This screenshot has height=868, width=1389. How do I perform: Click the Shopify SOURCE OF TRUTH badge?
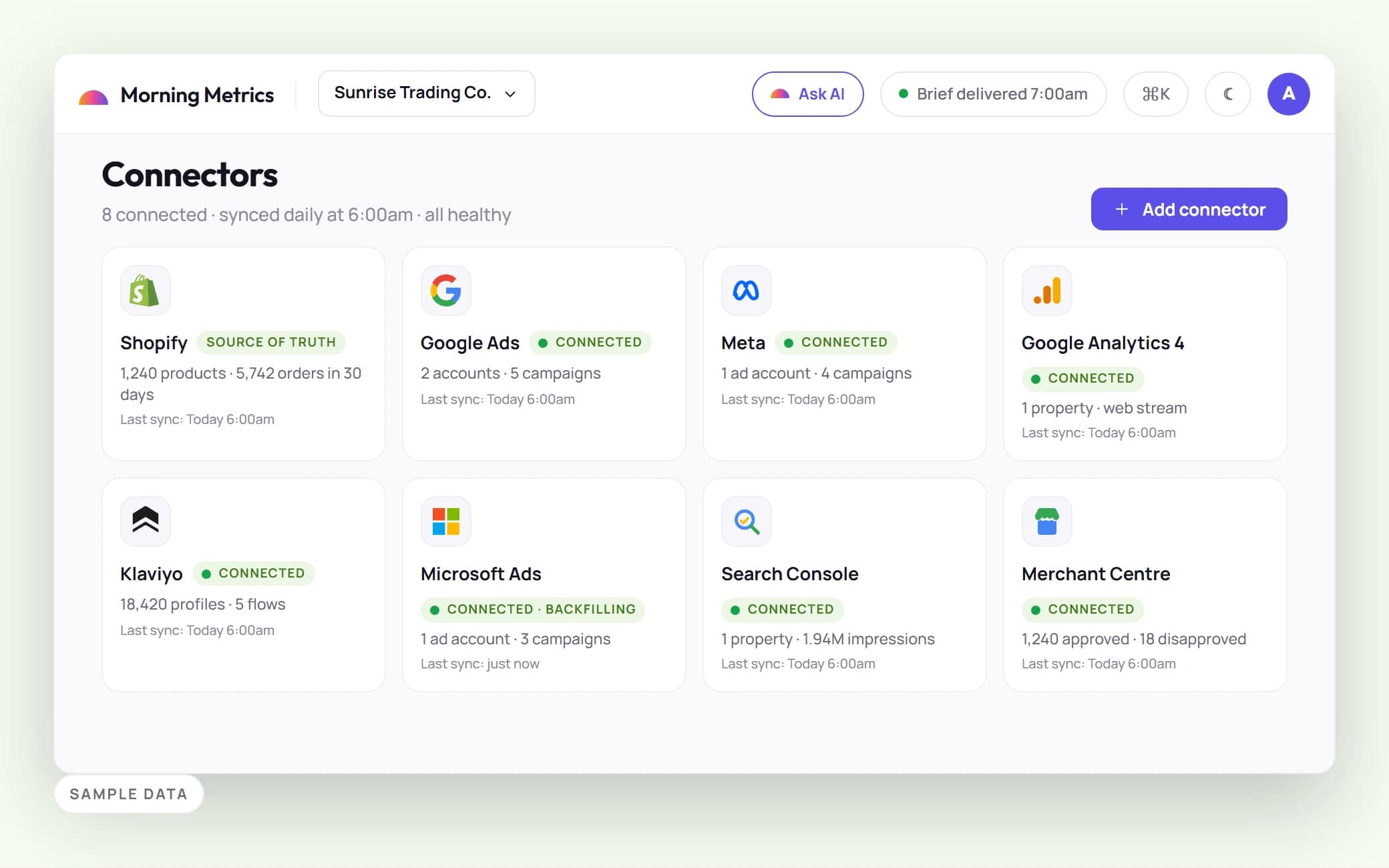[270, 342]
